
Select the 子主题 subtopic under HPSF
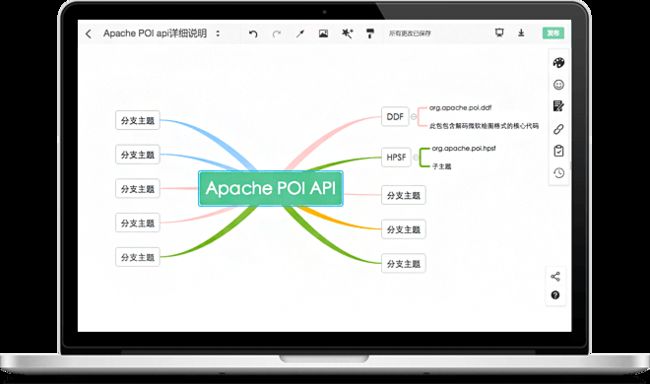pos(441,166)
